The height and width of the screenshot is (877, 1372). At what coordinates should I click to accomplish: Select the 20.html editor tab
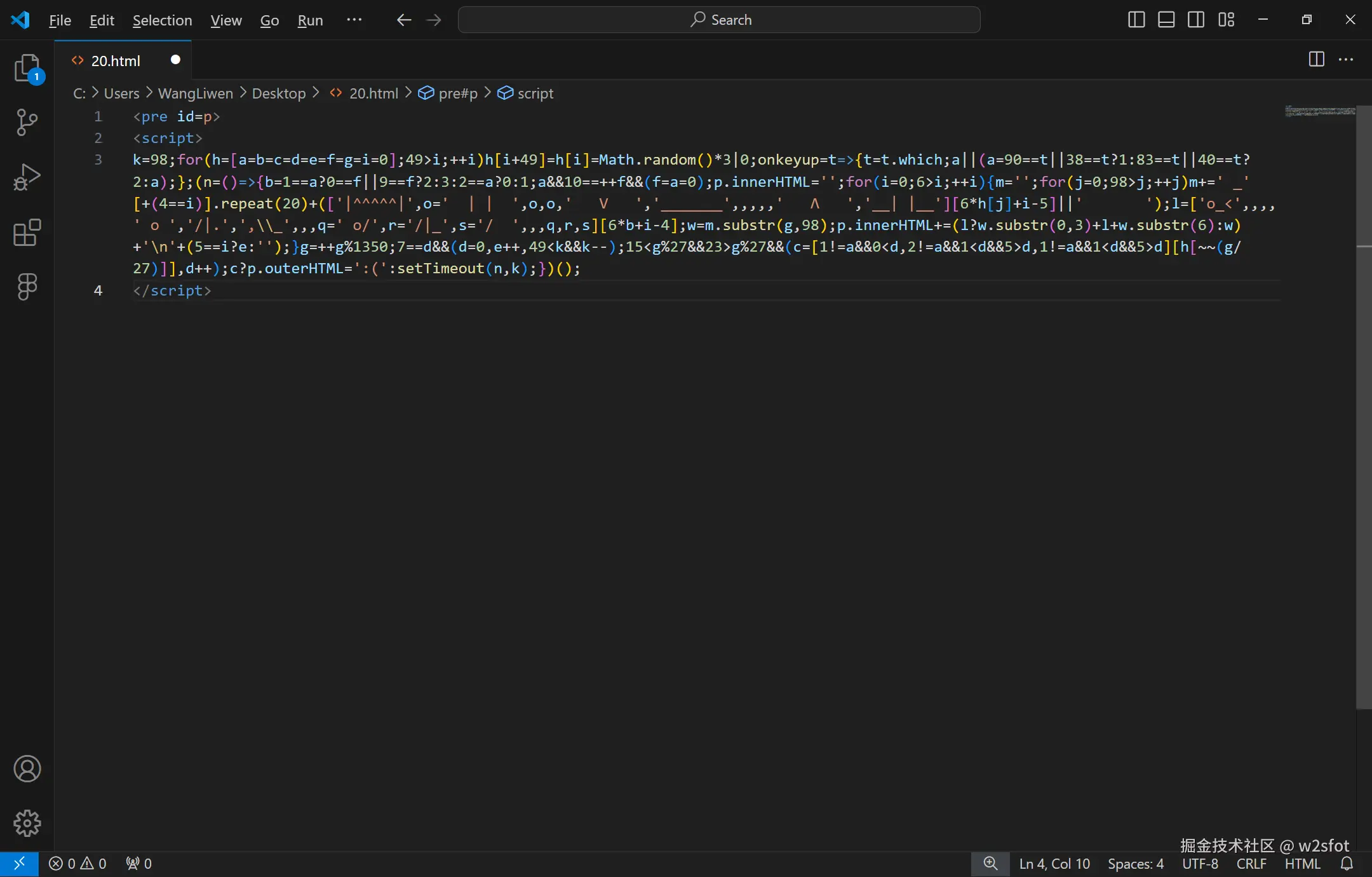(116, 60)
